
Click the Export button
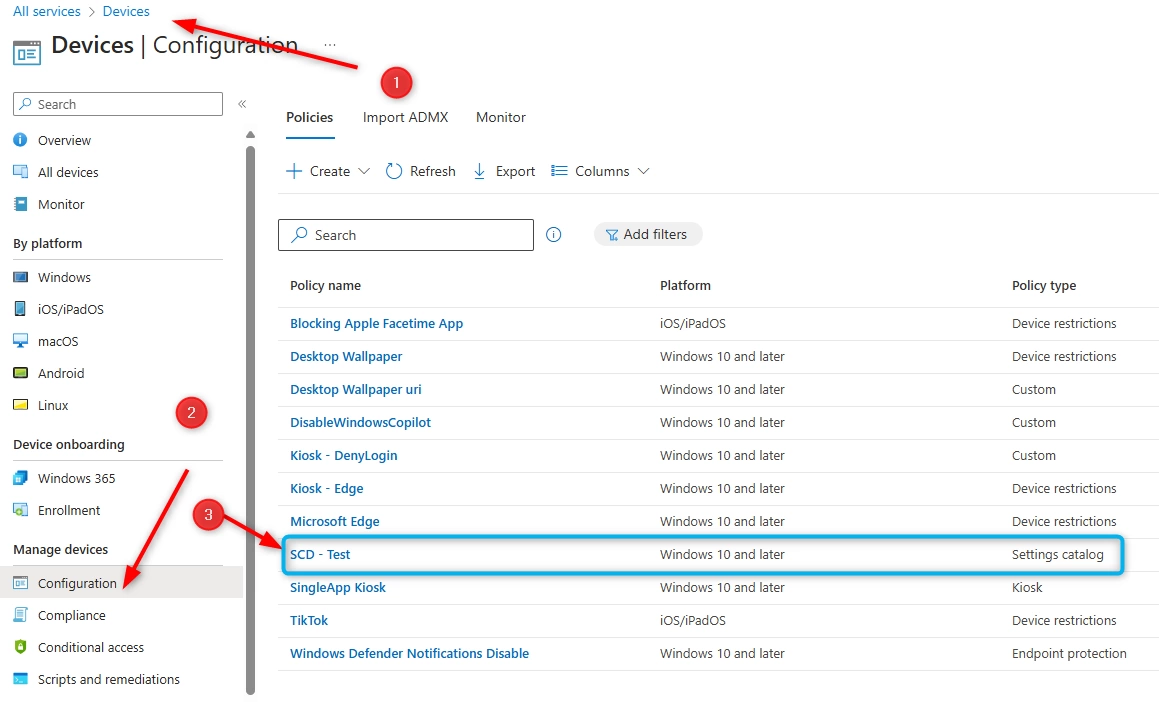(504, 171)
